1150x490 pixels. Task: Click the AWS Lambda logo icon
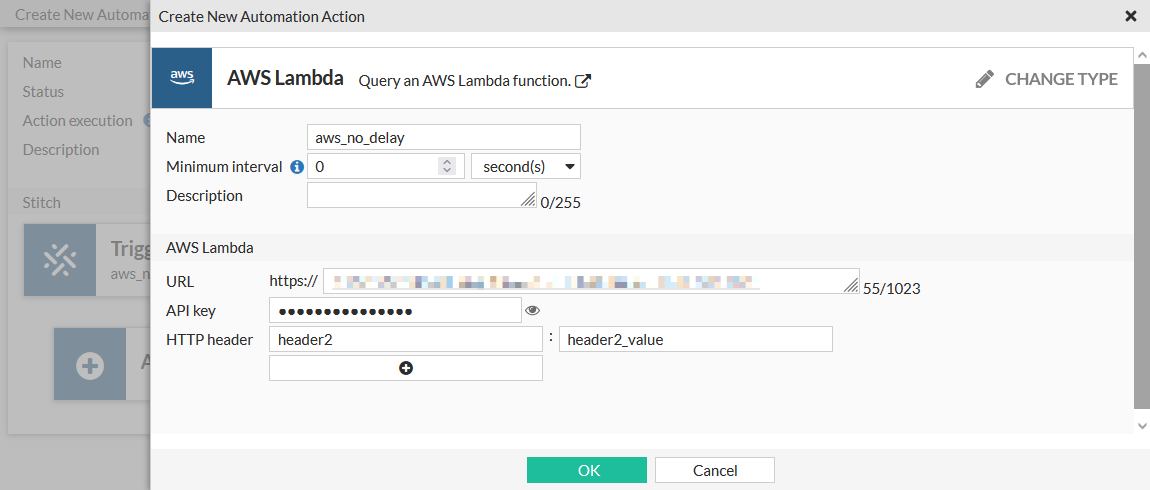(182, 78)
